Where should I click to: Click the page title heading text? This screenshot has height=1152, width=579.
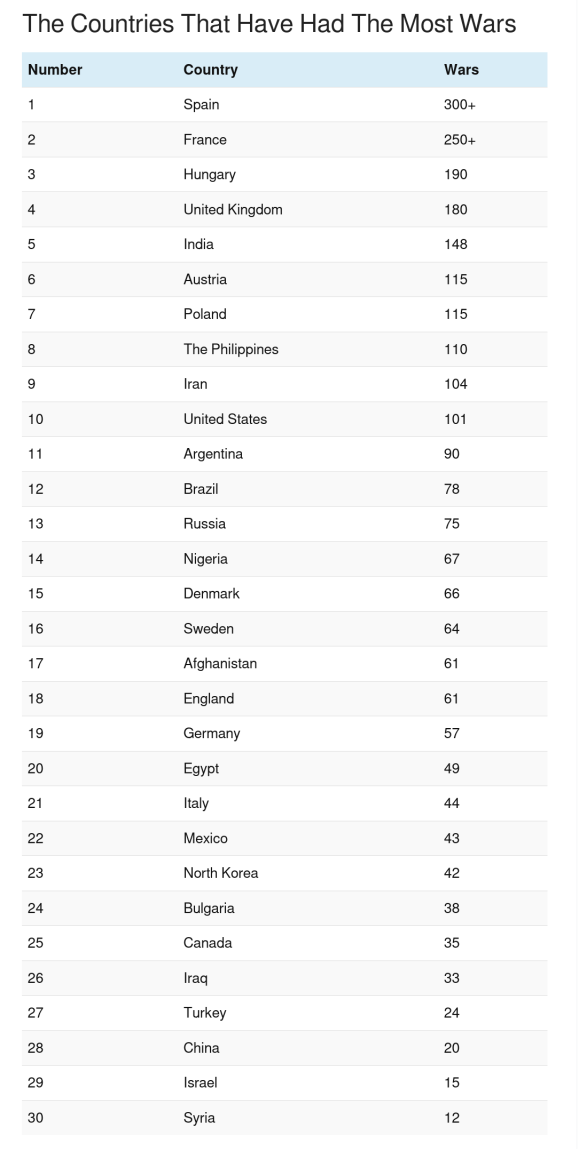[x=269, y=24]
